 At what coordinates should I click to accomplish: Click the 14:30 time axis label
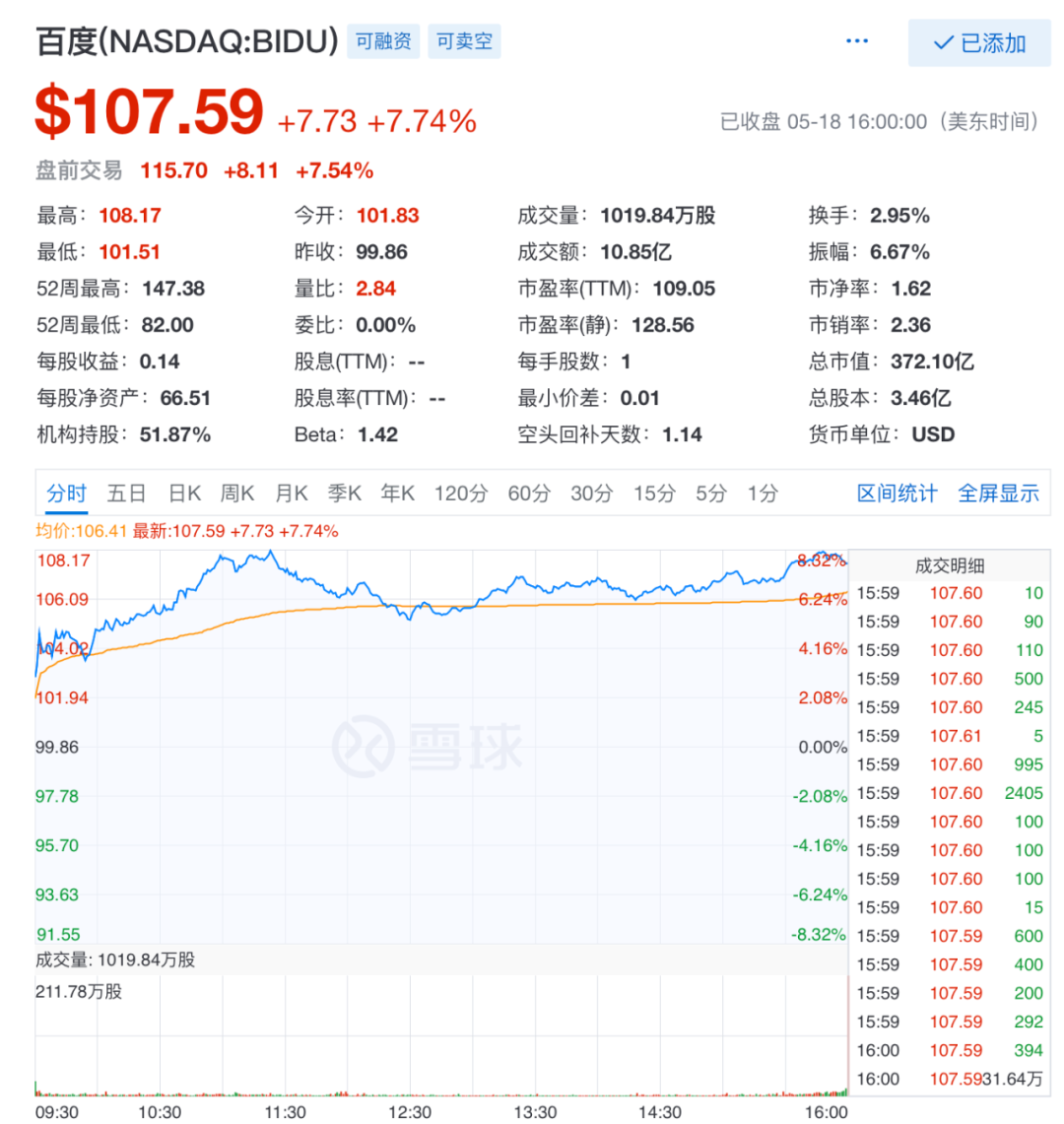tap(660, 1112)
